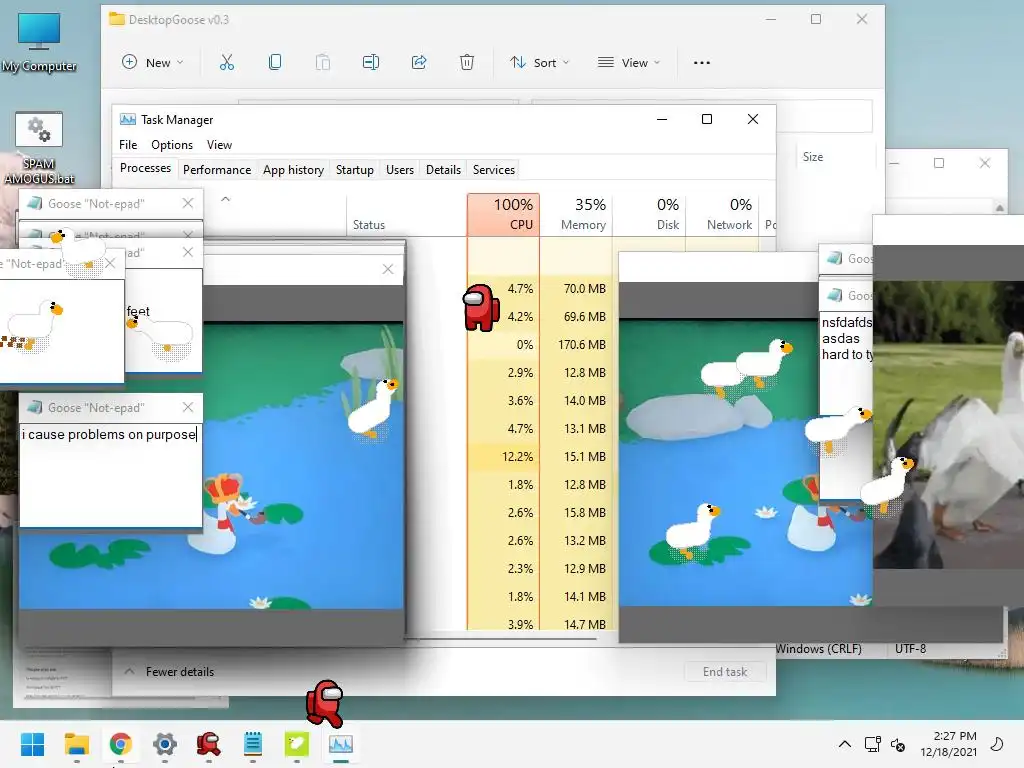
Task: Click the UTF-8 encoding status entry
Action: (x=910, y=648)
